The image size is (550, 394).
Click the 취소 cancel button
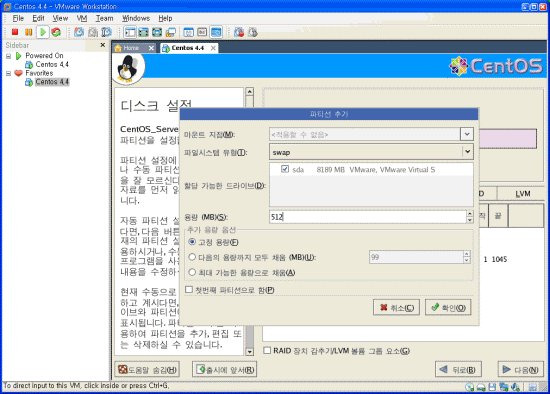(396, 308)
